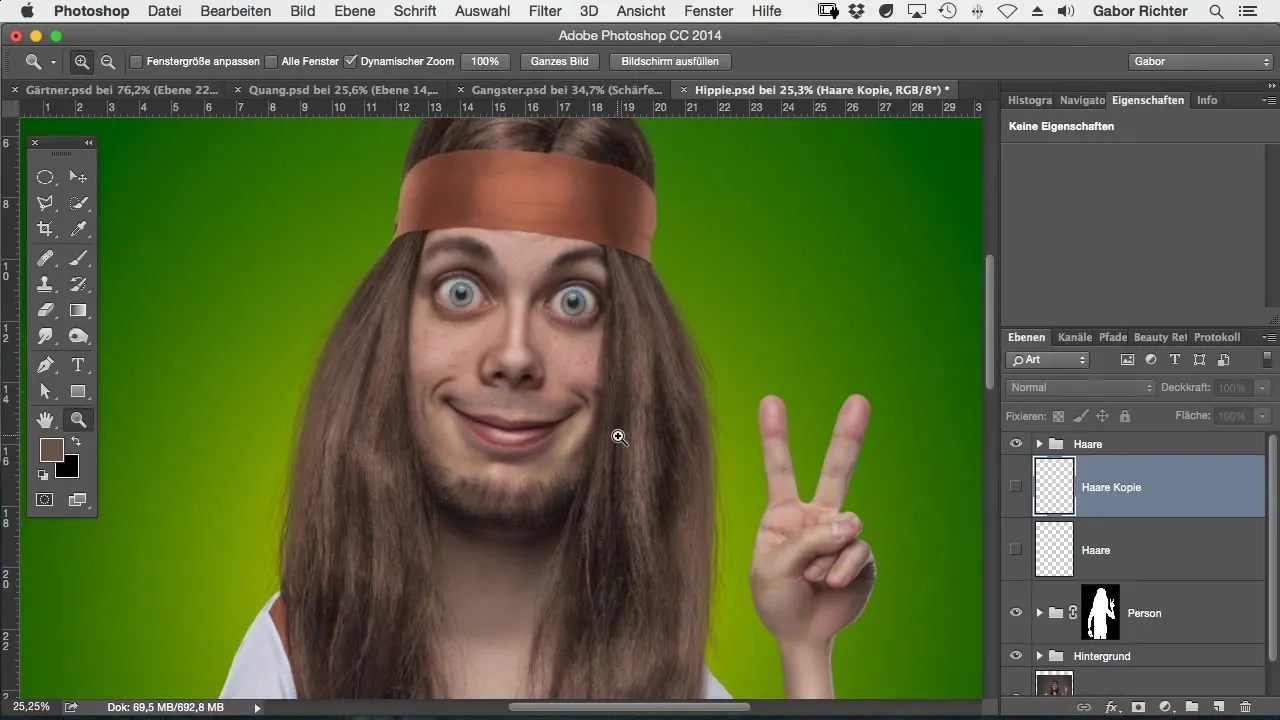This screenshot has height=720, width=1280.
Task: Select the Sponge tool
Action: click(x=78, y=337)
